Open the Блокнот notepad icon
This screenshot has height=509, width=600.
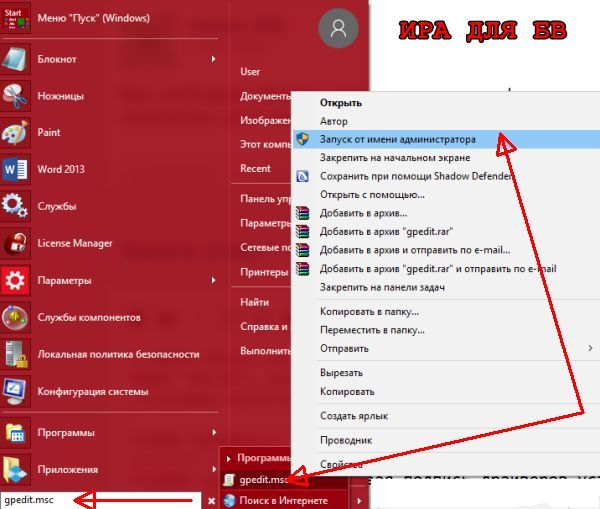(15, 59)
